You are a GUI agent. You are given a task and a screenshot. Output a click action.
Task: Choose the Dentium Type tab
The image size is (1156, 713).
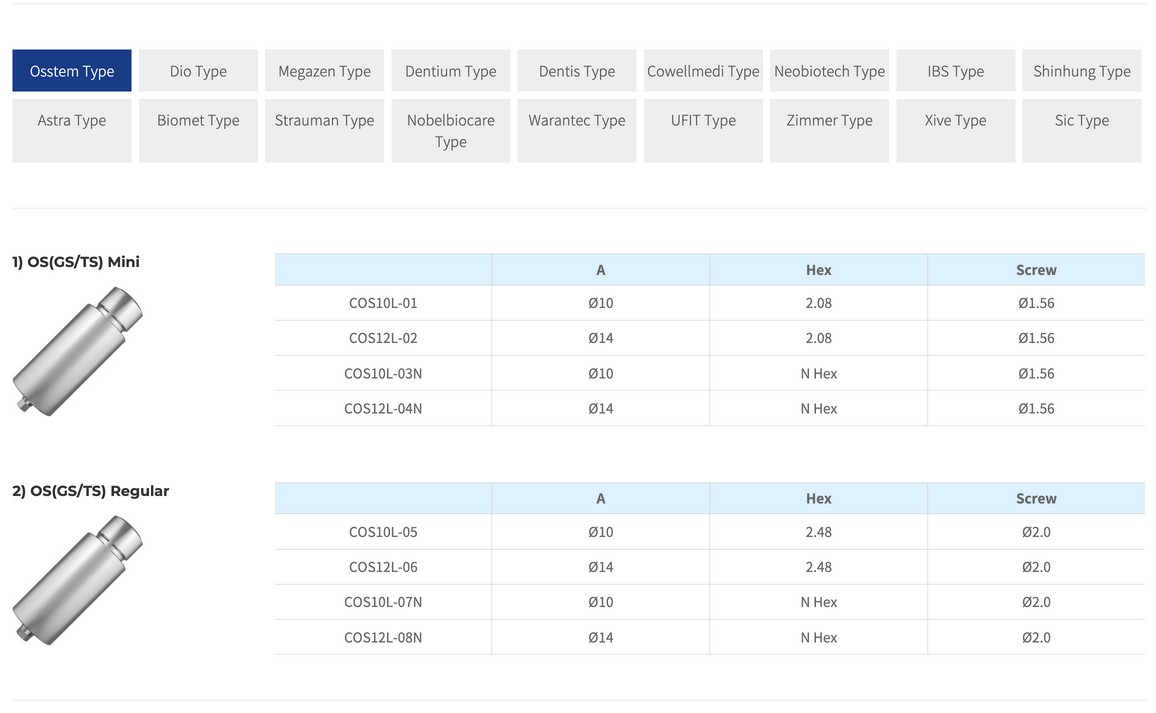[450, 71]
